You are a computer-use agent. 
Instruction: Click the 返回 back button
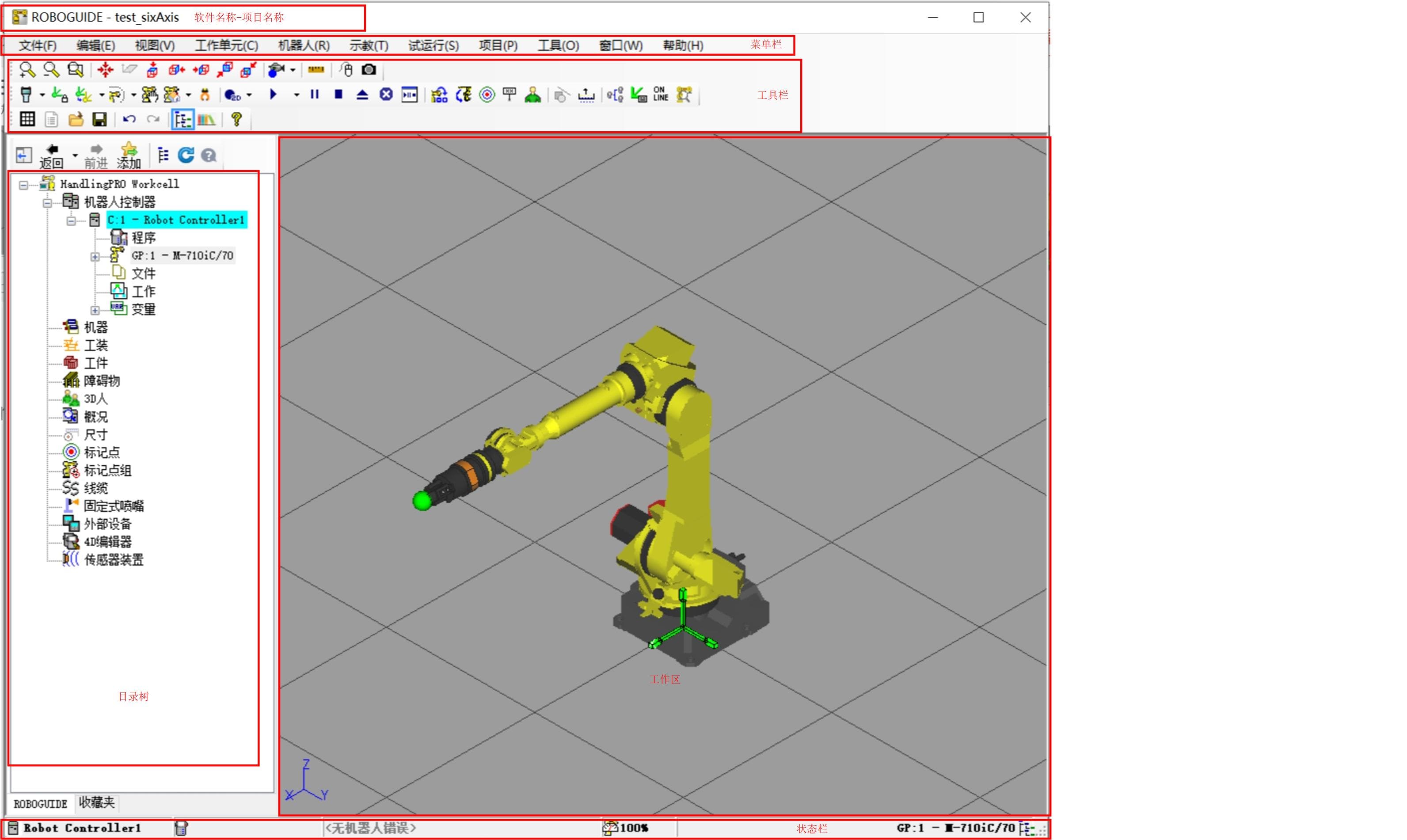[52, 156]
